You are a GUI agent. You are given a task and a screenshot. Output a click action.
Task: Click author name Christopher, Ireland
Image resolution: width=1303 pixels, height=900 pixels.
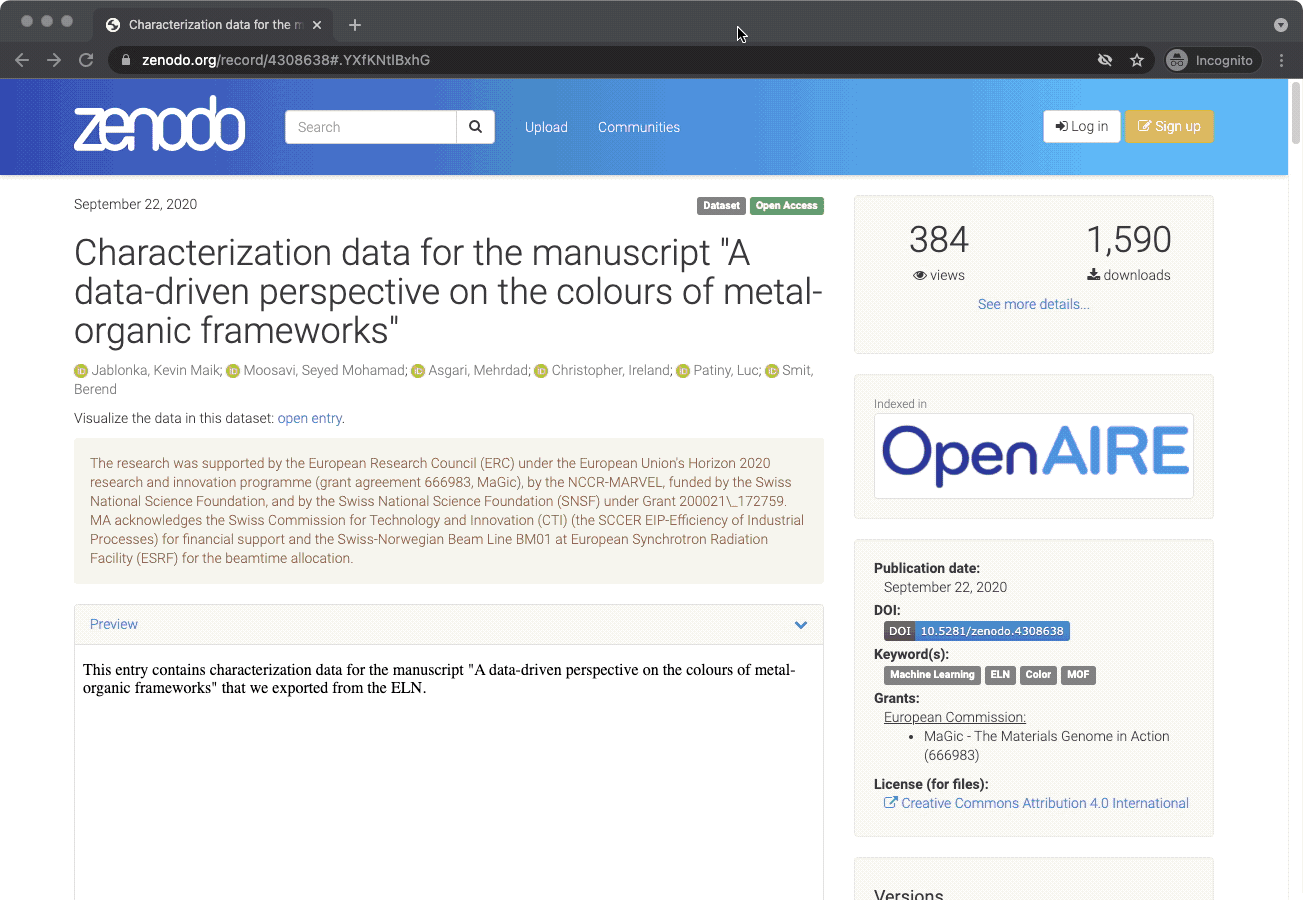click(612, 371)
